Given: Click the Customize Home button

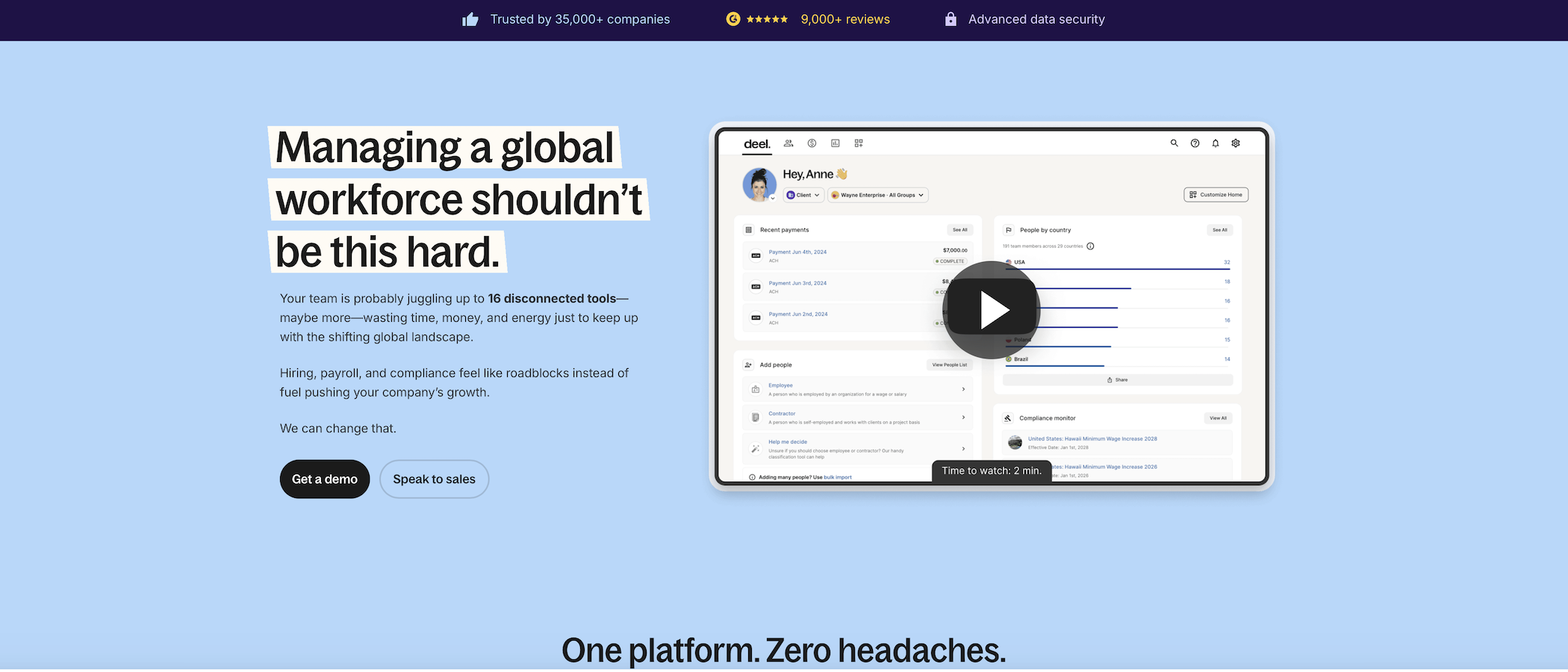Looking at the screenshot, I should pyautogui.click(x=1216, y=195).
